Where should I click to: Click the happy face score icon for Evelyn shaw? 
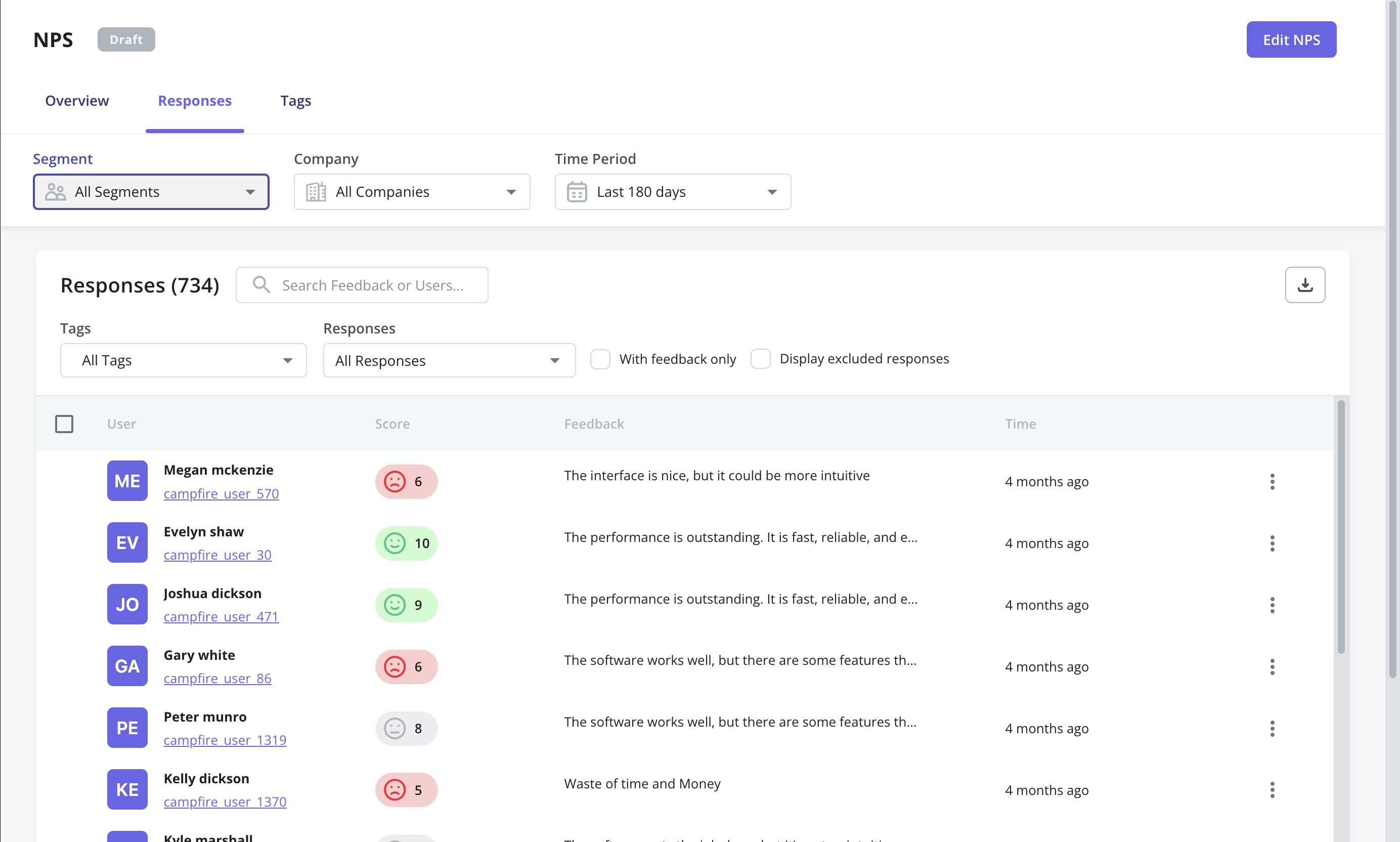point(395,543)
